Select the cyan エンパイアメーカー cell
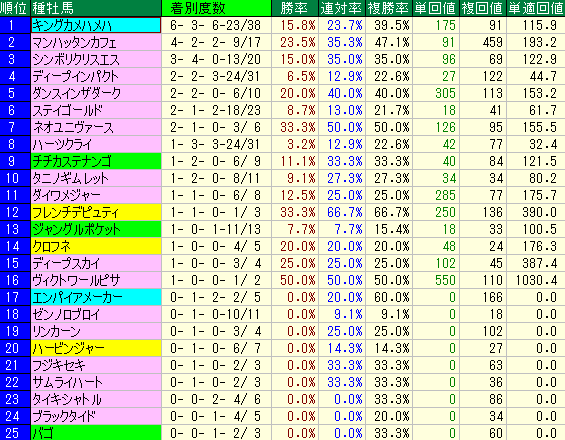565x440 pixels. coord(96,297)
